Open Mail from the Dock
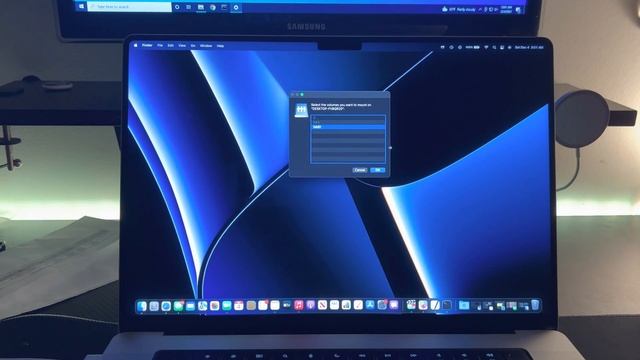 (190, 306)
